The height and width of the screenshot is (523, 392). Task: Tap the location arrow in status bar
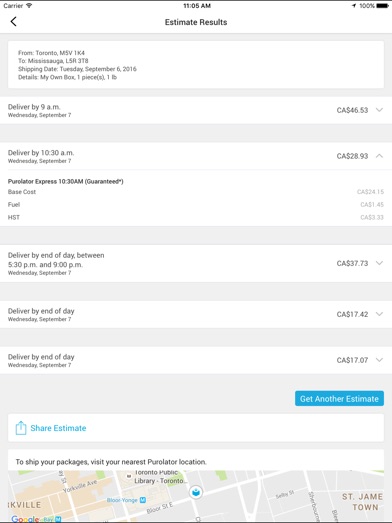tap(354, 6)
